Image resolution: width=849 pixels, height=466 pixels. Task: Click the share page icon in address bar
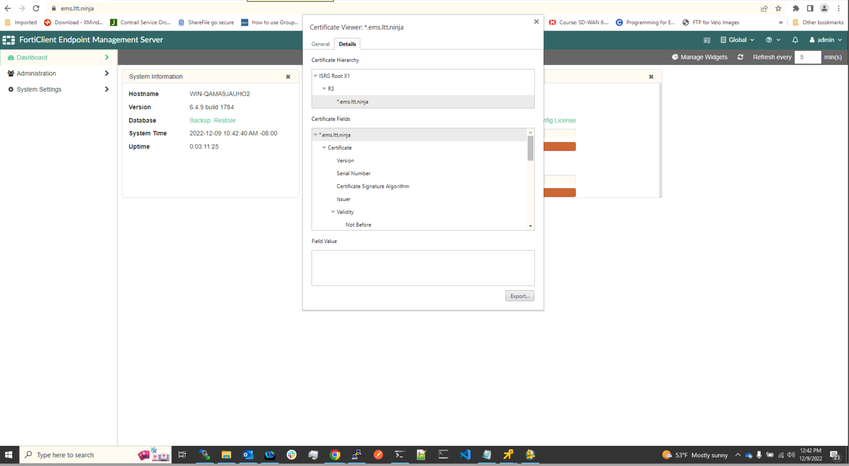point(764,8)
